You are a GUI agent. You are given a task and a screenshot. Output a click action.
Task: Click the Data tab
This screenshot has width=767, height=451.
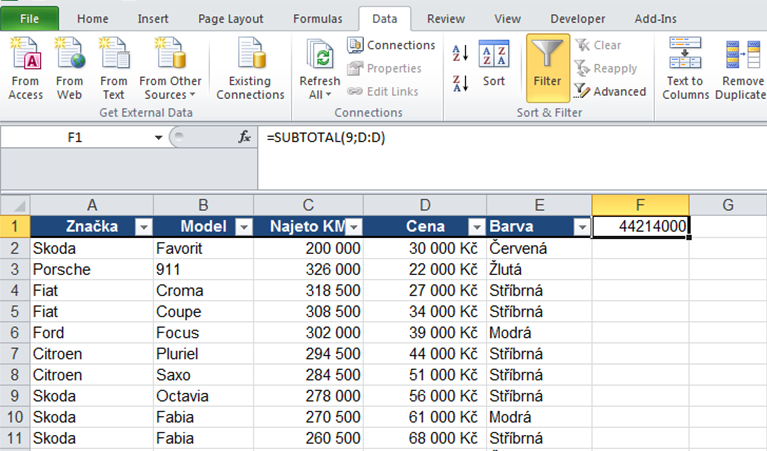click(384, 19)
